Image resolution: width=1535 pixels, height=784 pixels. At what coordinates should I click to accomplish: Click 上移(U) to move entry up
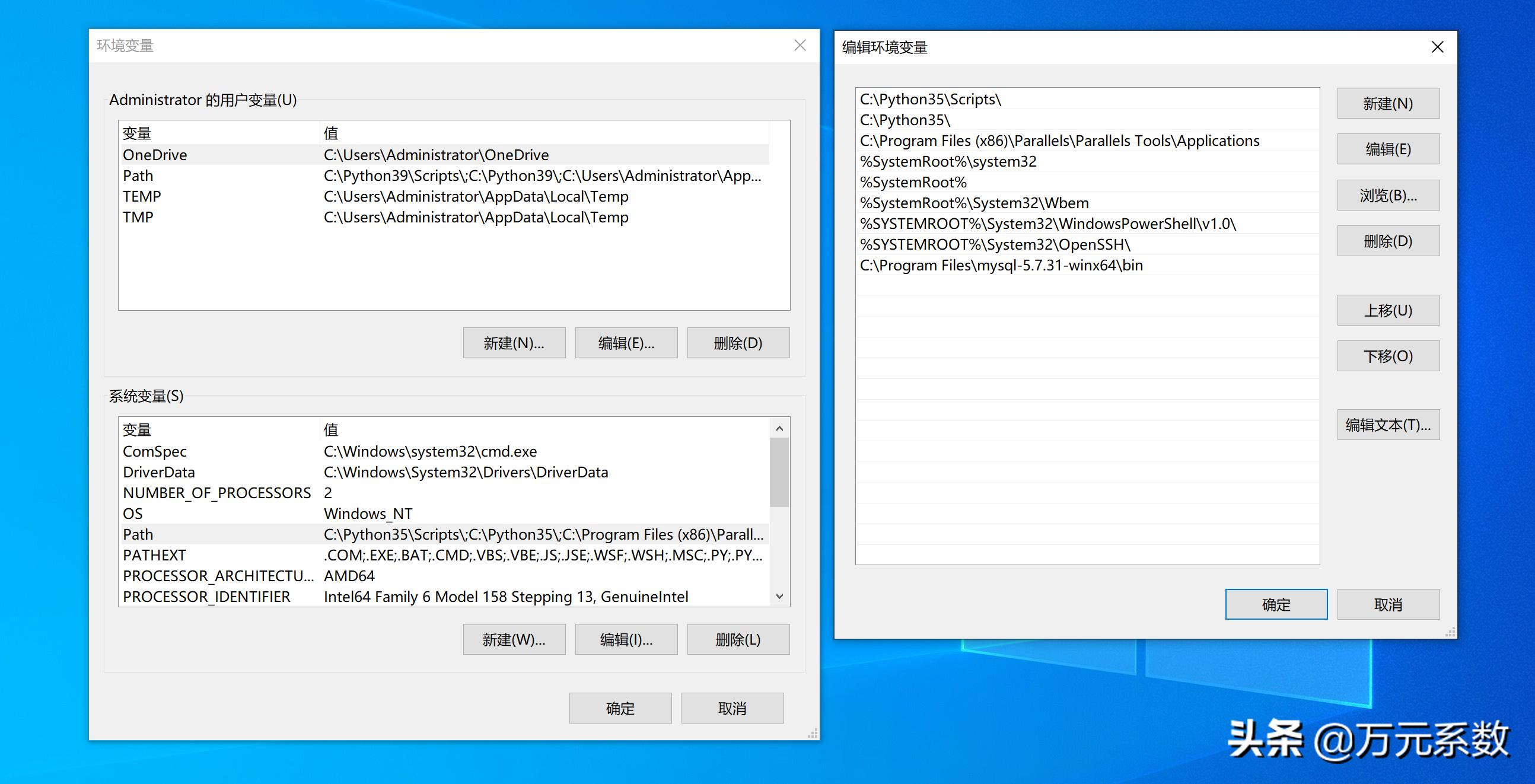pos(1388,310)
